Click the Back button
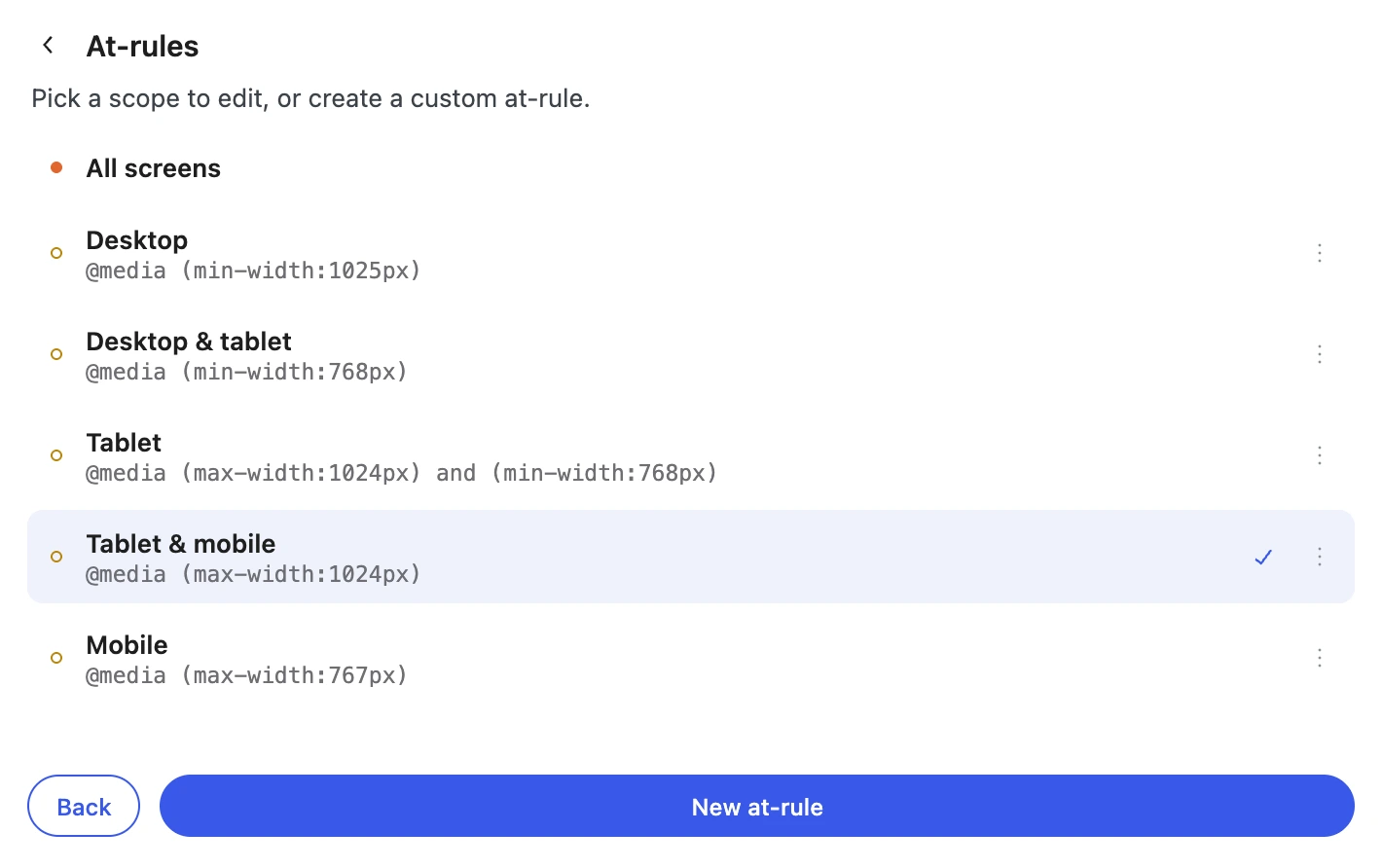The width and height of the screenshot is (1382, 868). click(84, 806)
